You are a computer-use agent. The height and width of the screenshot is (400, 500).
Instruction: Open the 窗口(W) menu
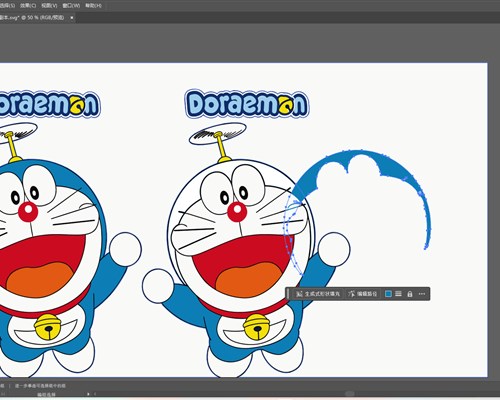[71, 6]
